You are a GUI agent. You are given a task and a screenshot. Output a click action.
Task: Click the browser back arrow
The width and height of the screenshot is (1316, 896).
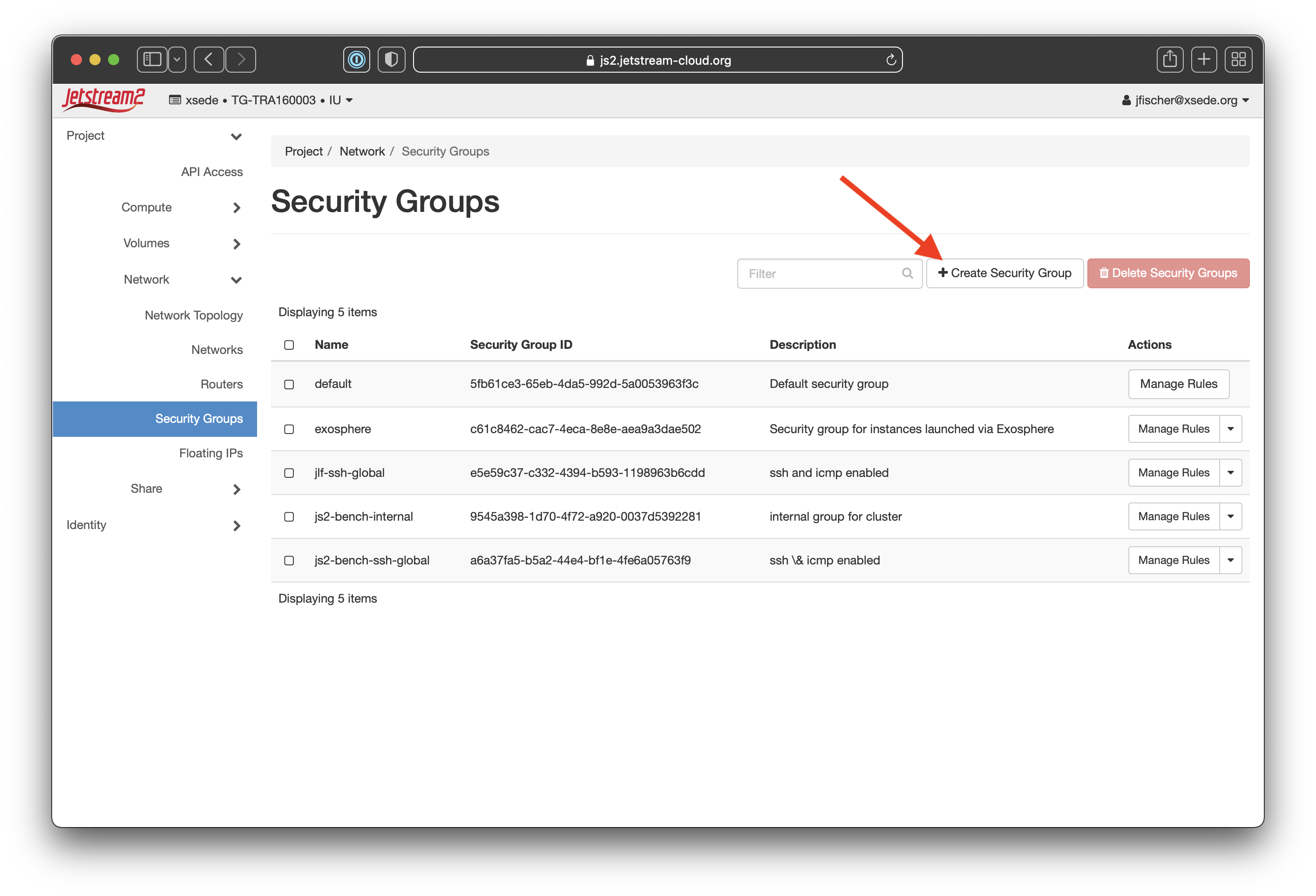tap(208, 60)
